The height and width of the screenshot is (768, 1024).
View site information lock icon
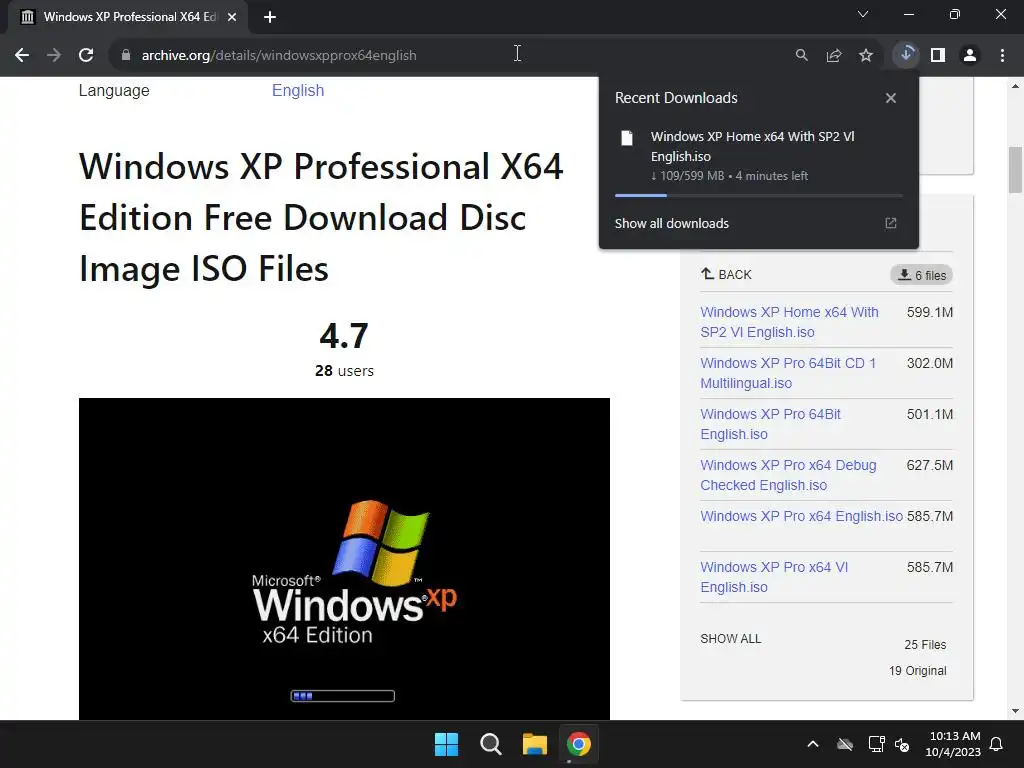coord(126,56)
